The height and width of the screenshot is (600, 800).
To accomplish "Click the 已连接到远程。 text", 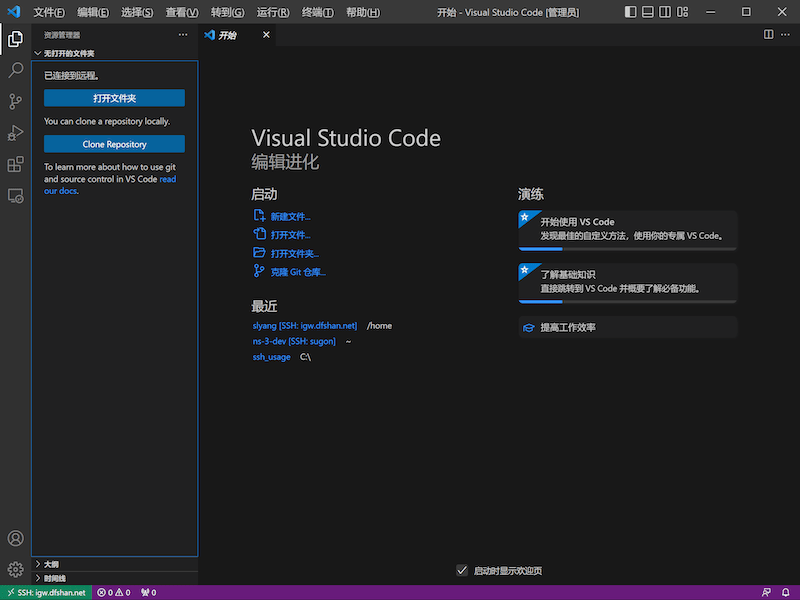I will click(71, 76).
